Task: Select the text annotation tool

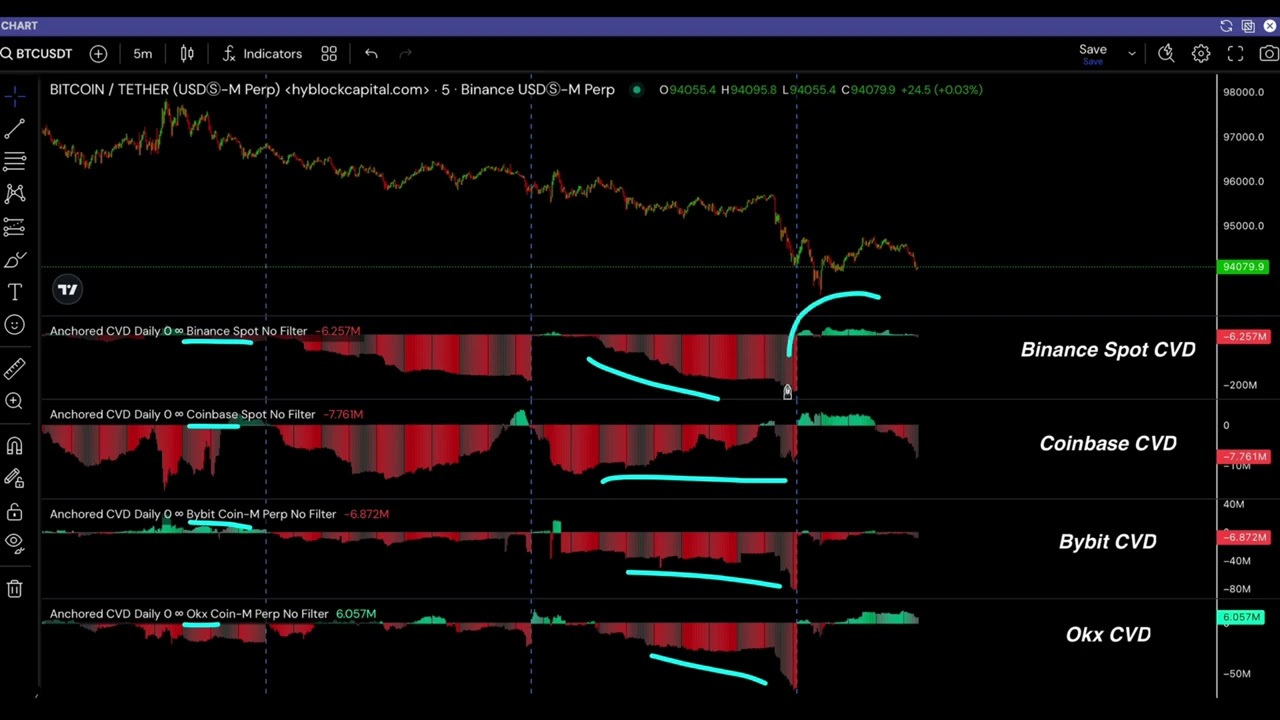Action: tap(14, 292)
